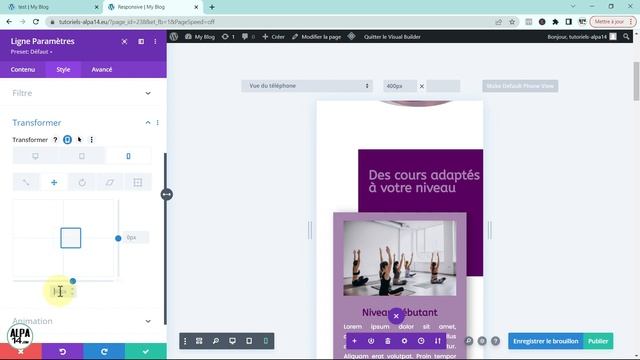Screen dimensions: 640x360
Task: Click the trash clear layout icon
Action: coord(388,341)
